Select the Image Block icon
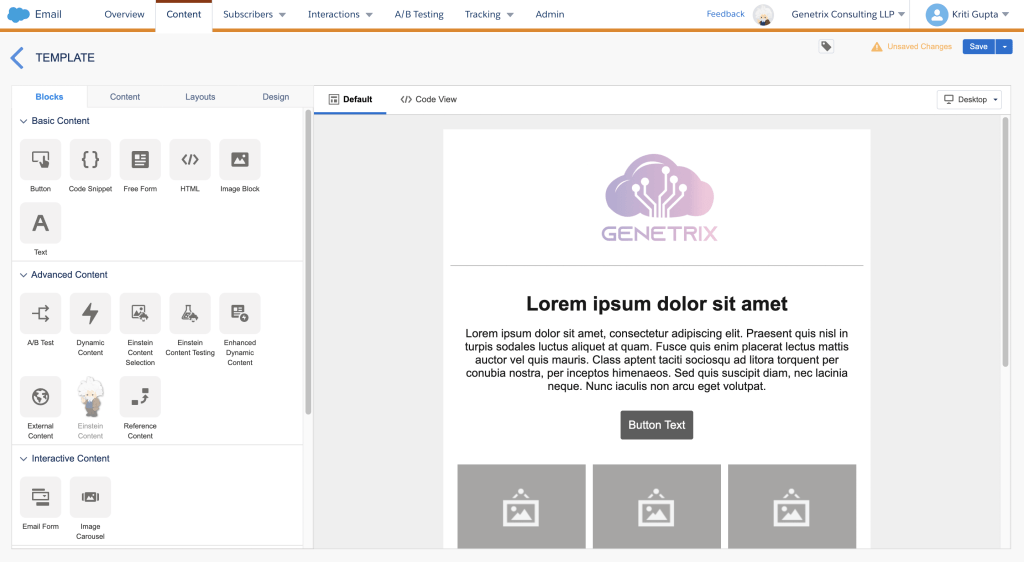1024x562 pixels. pyautogui.click(x=240, y=159)
